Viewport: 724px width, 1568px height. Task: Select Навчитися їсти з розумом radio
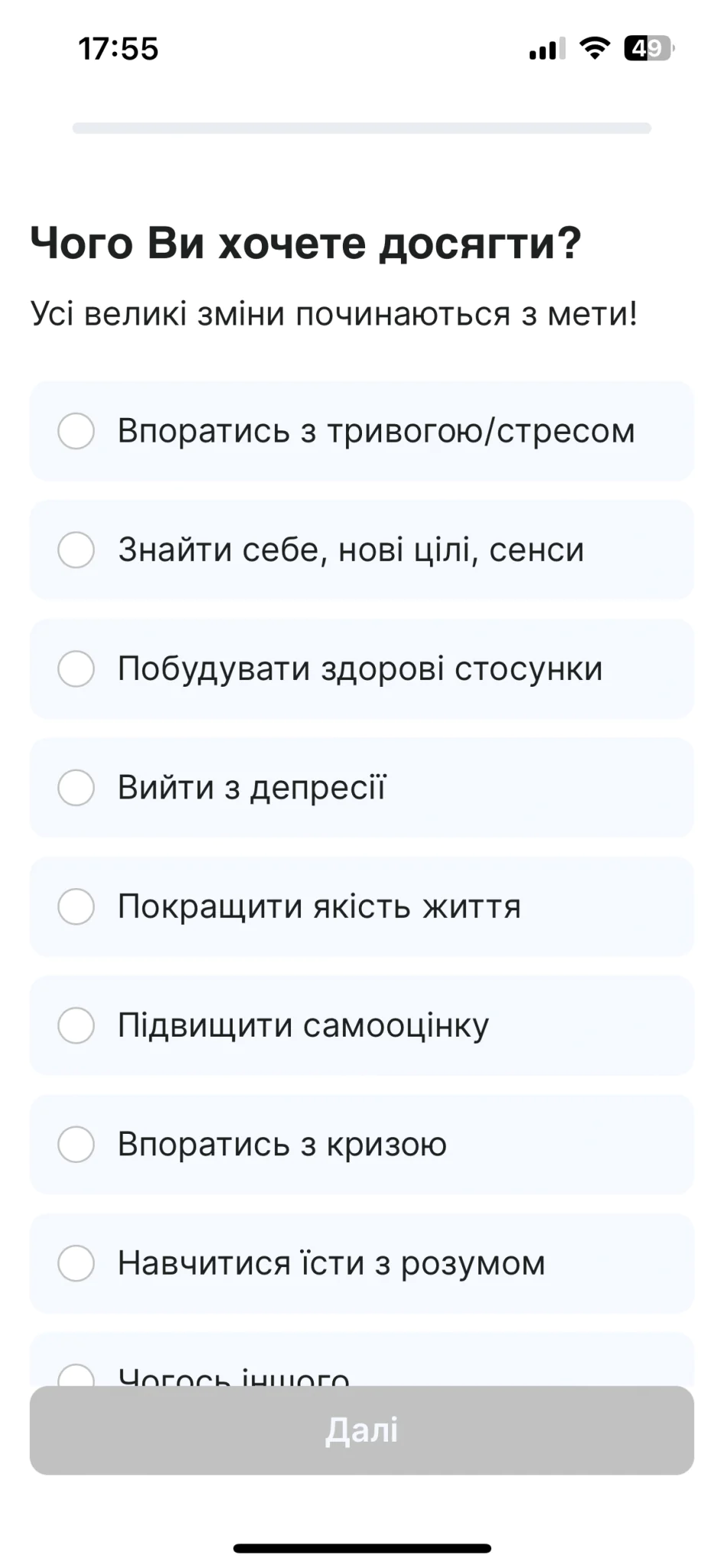(x=77, y=1263)
